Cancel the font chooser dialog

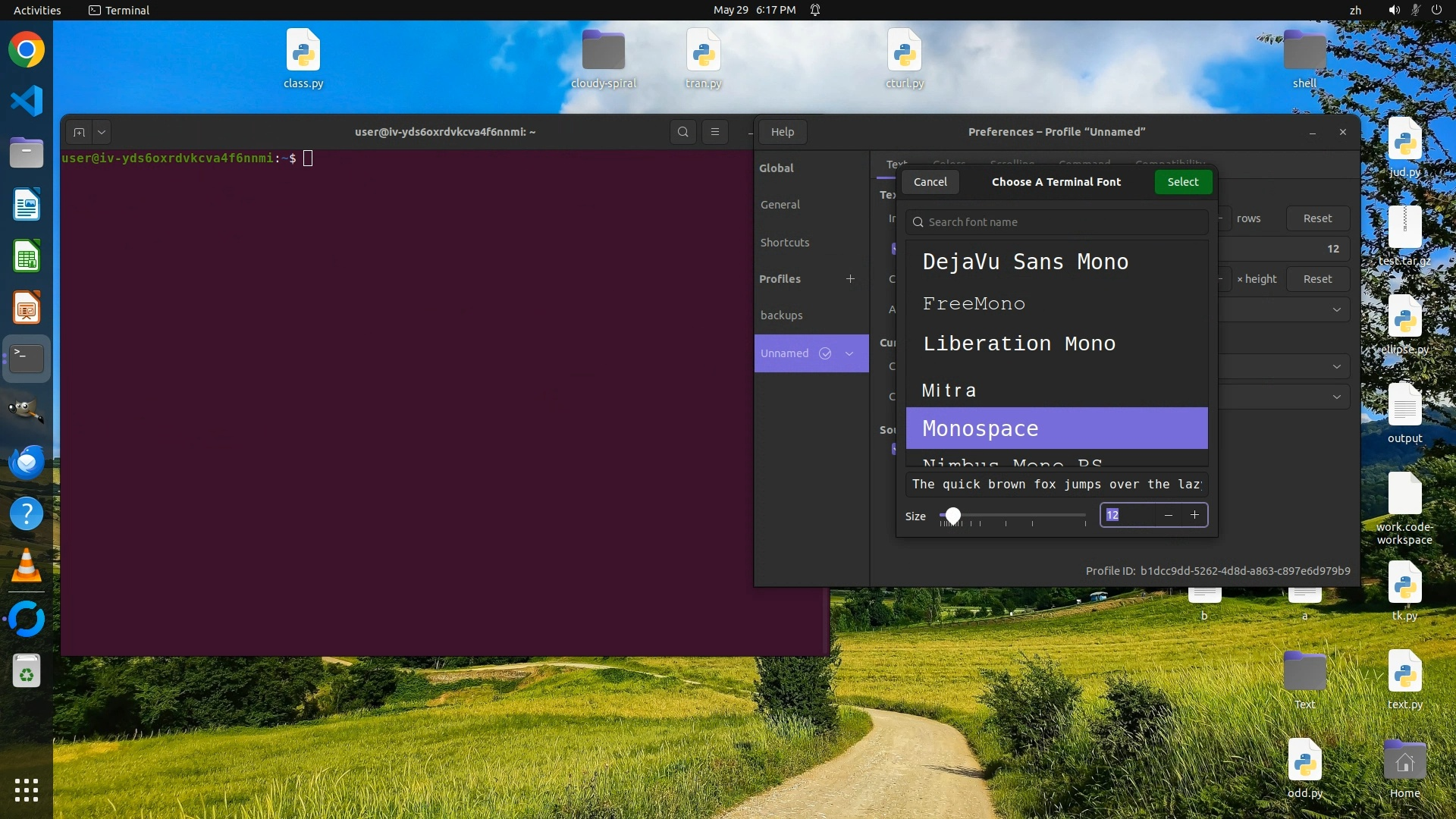pos(930,182)
